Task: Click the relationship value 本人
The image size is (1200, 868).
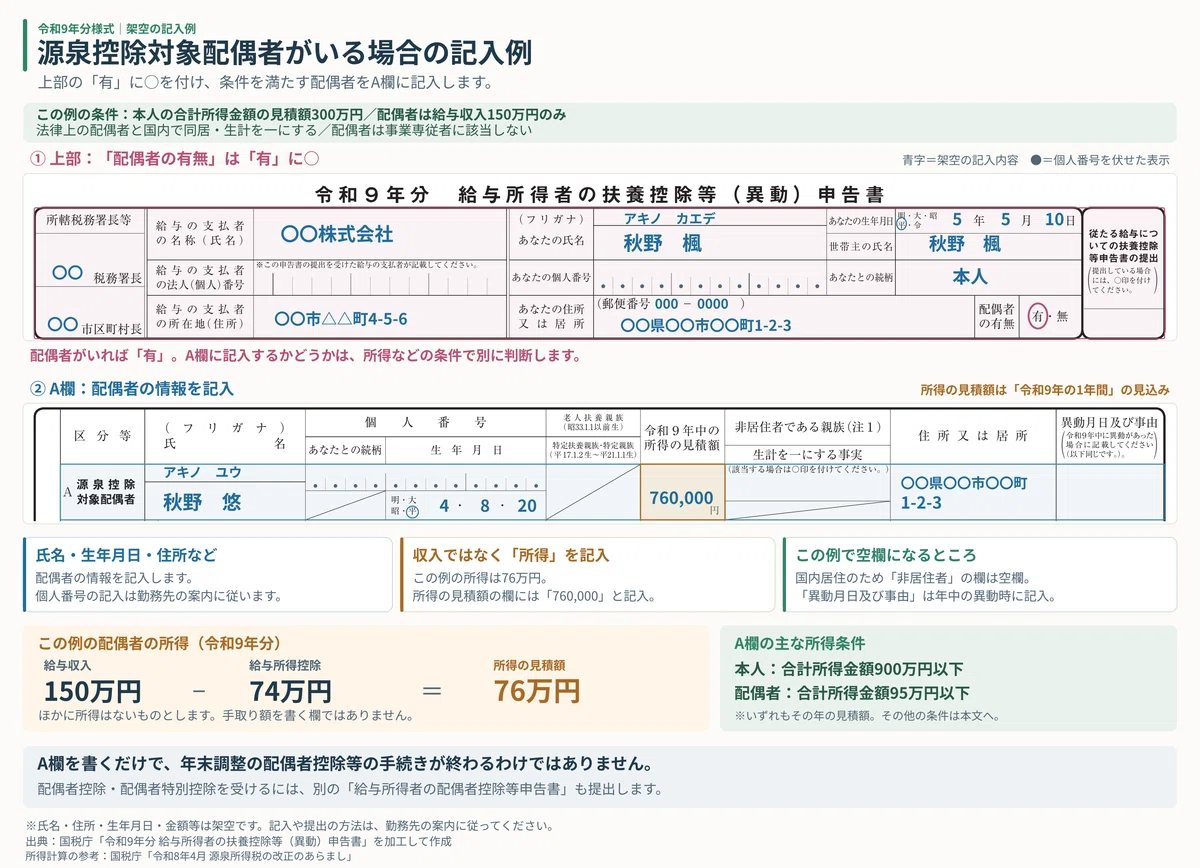Action: point(970,275)
